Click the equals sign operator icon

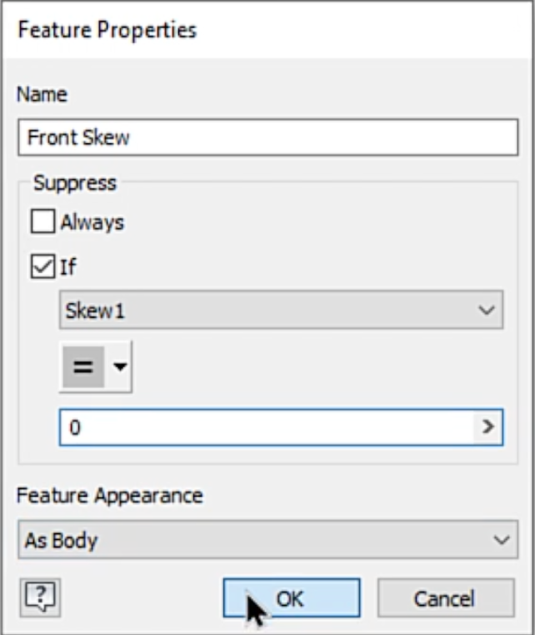pos(83,367)
